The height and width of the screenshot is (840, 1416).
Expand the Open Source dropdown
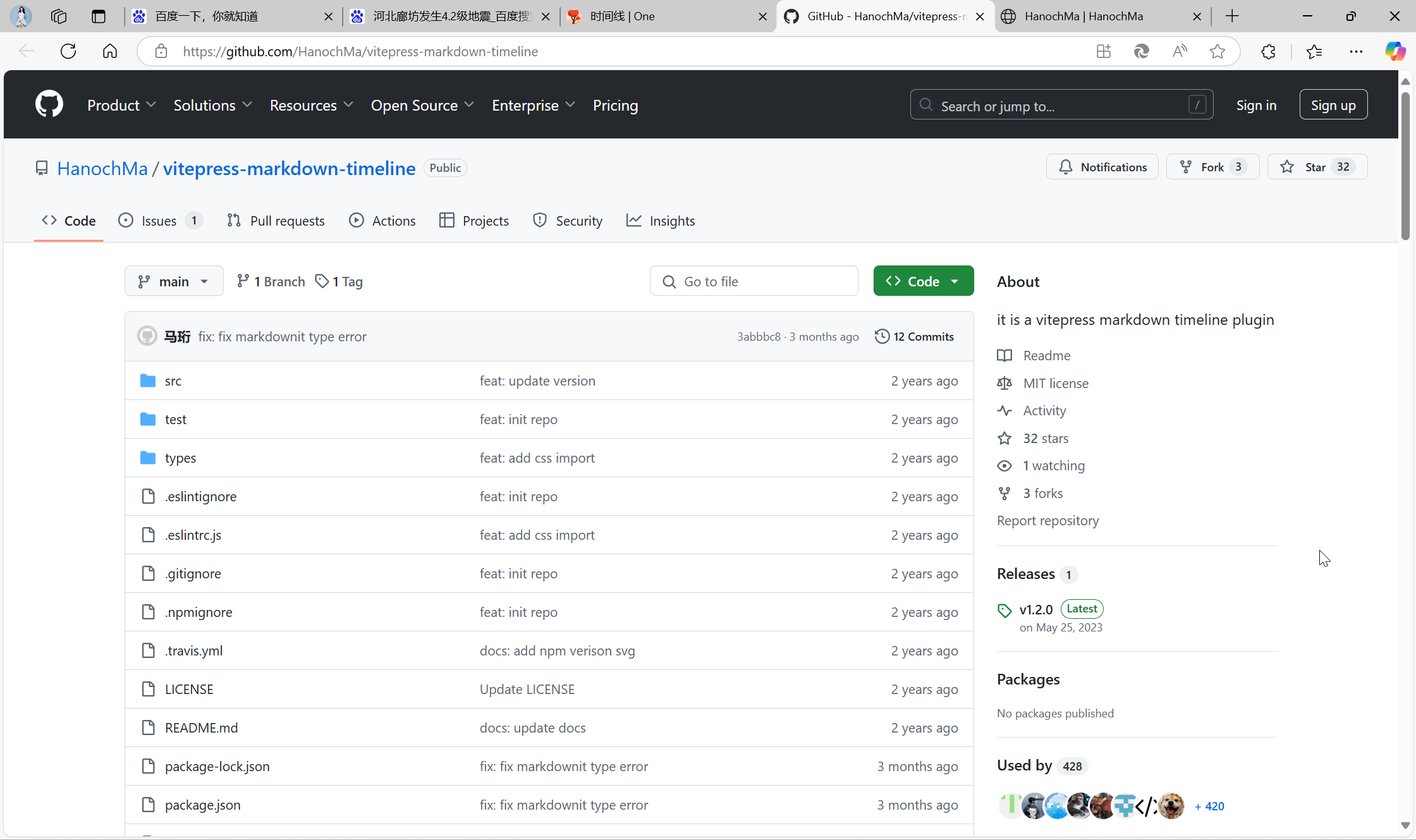422,105
